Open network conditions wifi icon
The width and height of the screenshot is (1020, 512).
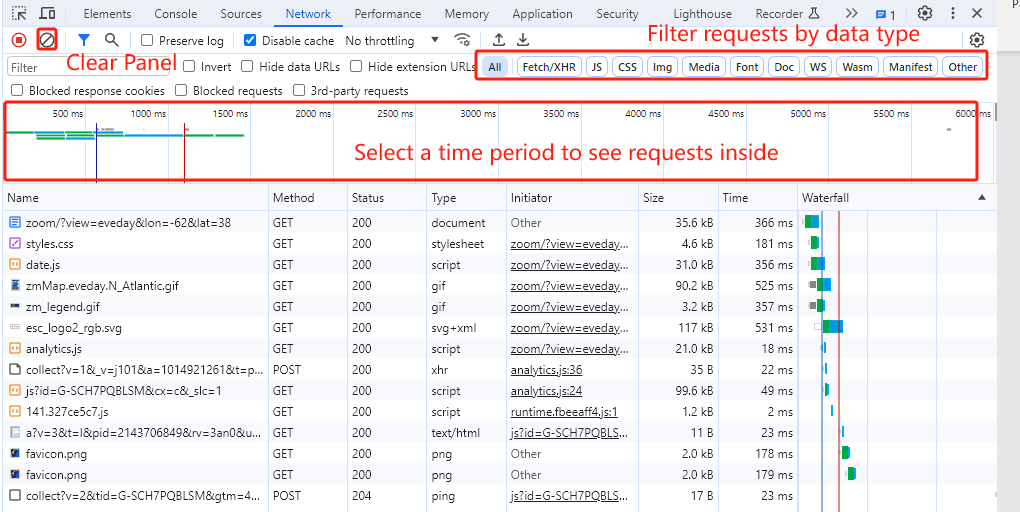coord(463,40)
